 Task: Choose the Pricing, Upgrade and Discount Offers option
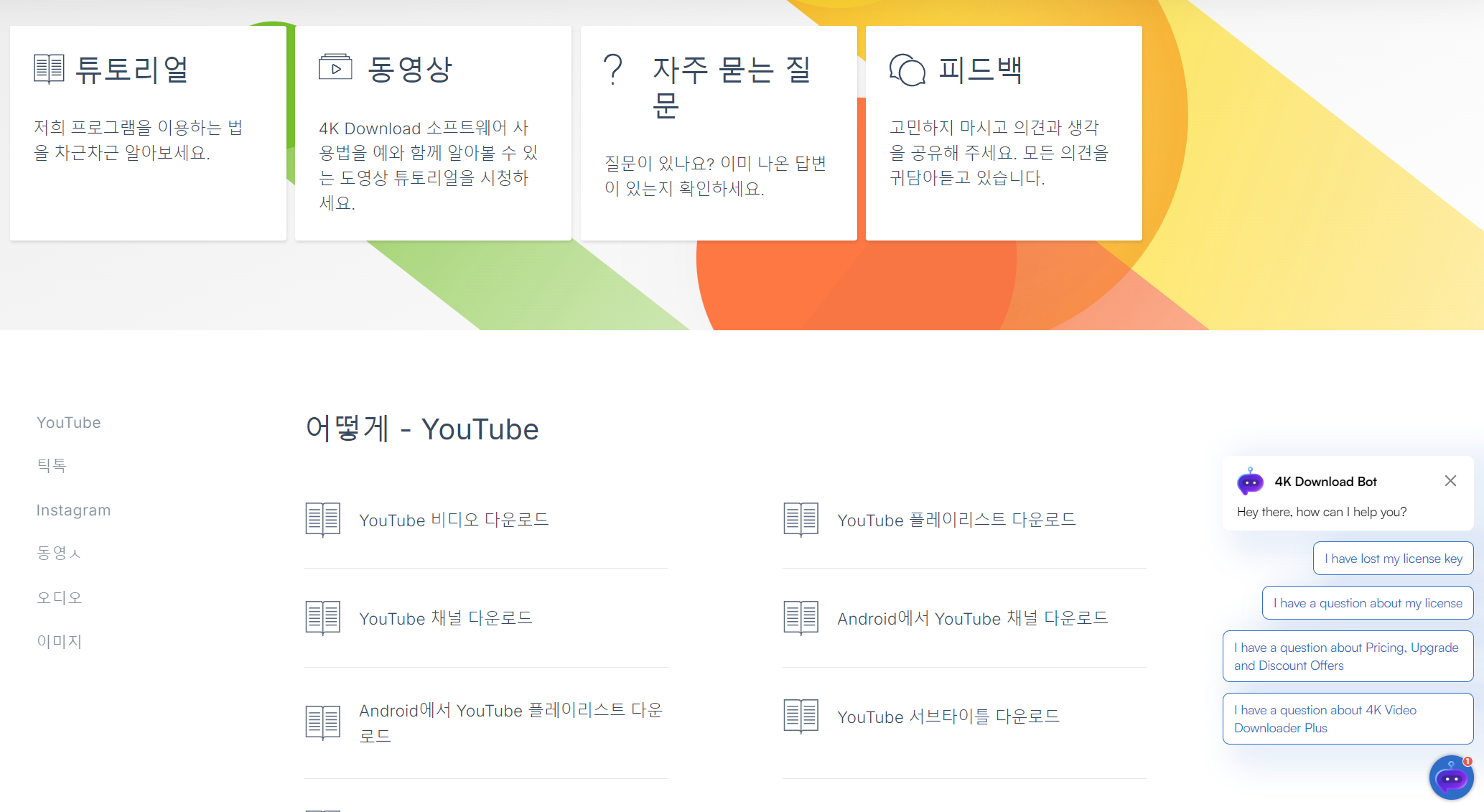(x=1347, y=656)
